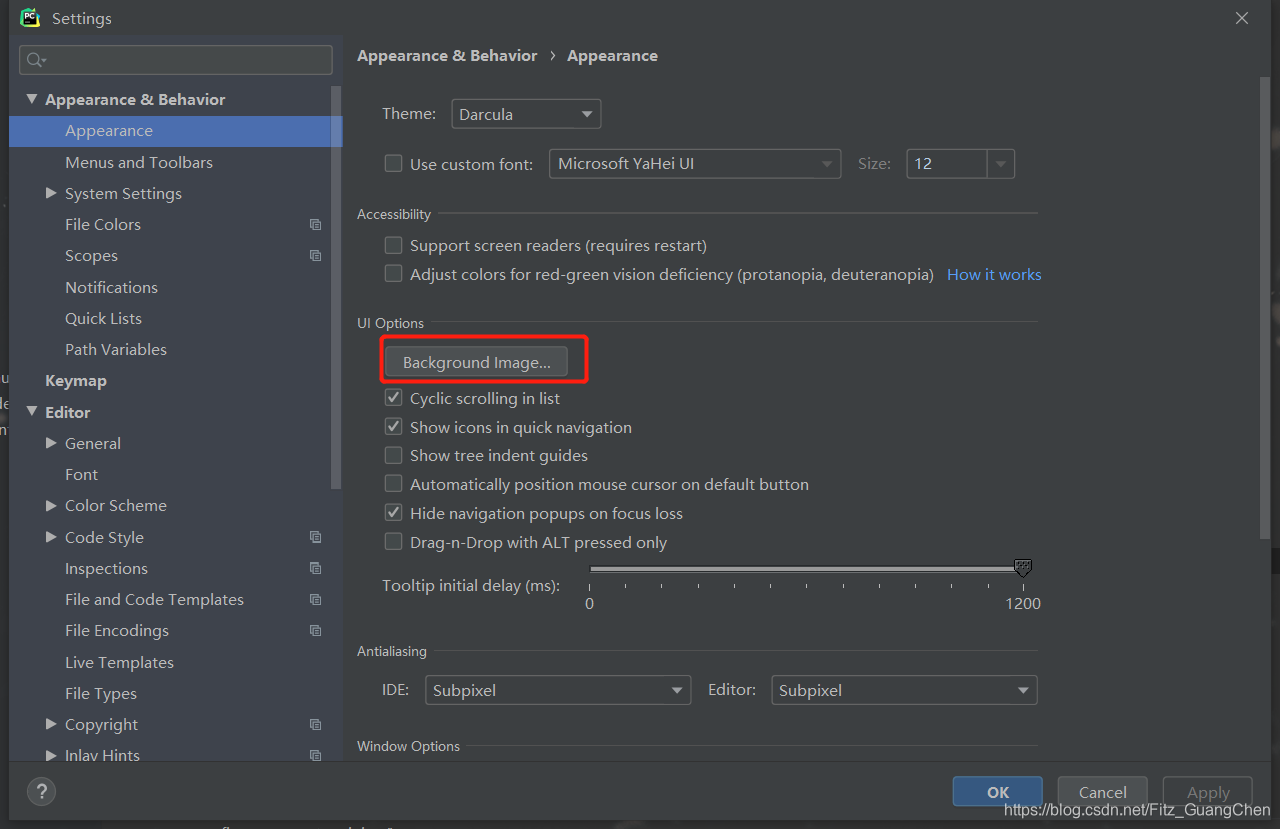Expand the Color Scheme tree node

click(51, 505)
